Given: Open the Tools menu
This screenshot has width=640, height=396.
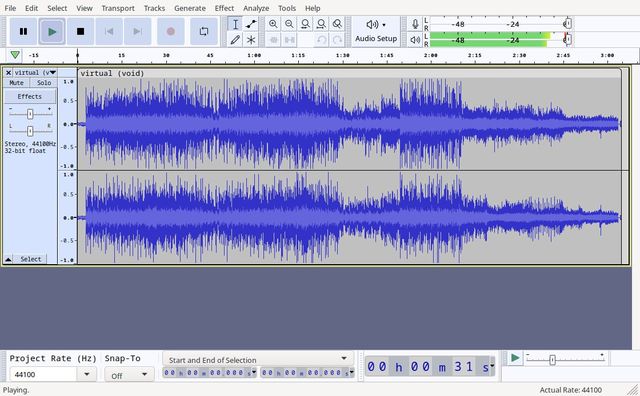Looking at the screenshot, I should point(287,8).
